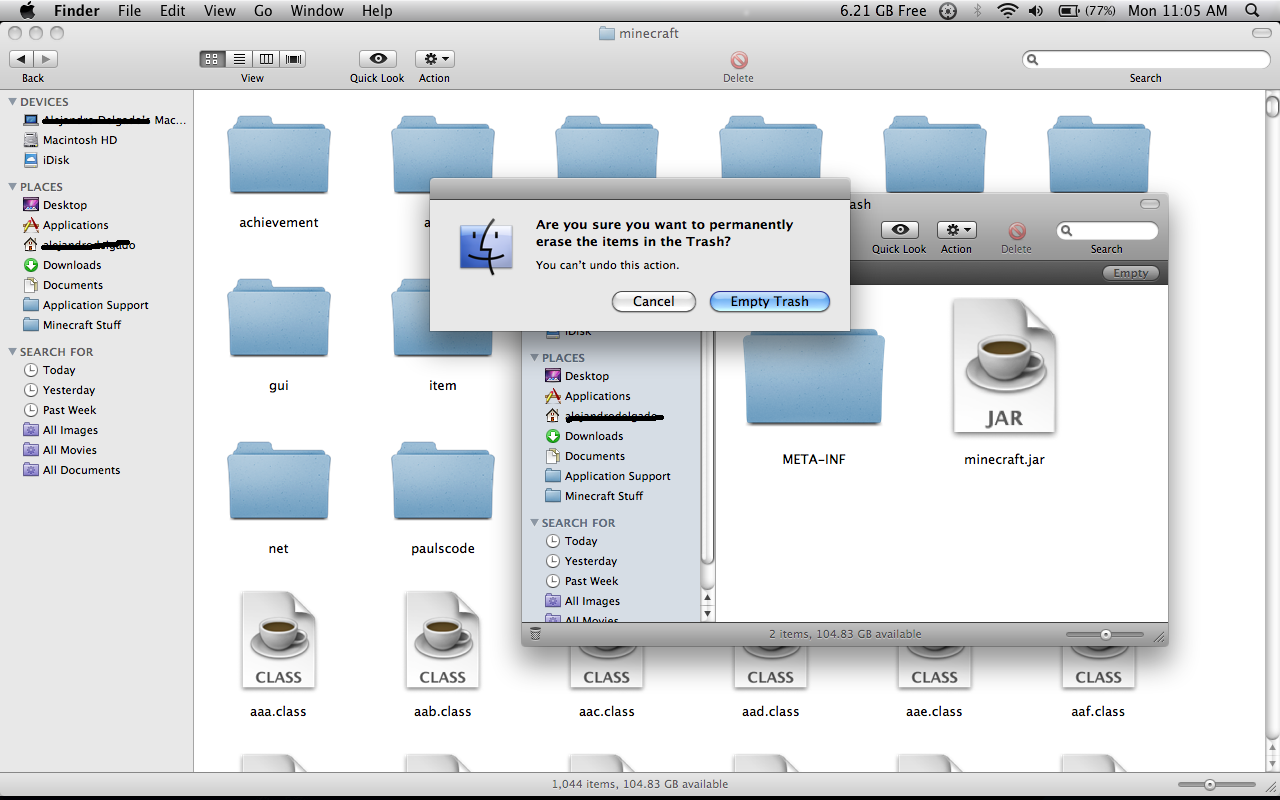This screenshot has width=1280, height=800.
Task: Open Spotlight search in menu bar
Action: 1252,11
